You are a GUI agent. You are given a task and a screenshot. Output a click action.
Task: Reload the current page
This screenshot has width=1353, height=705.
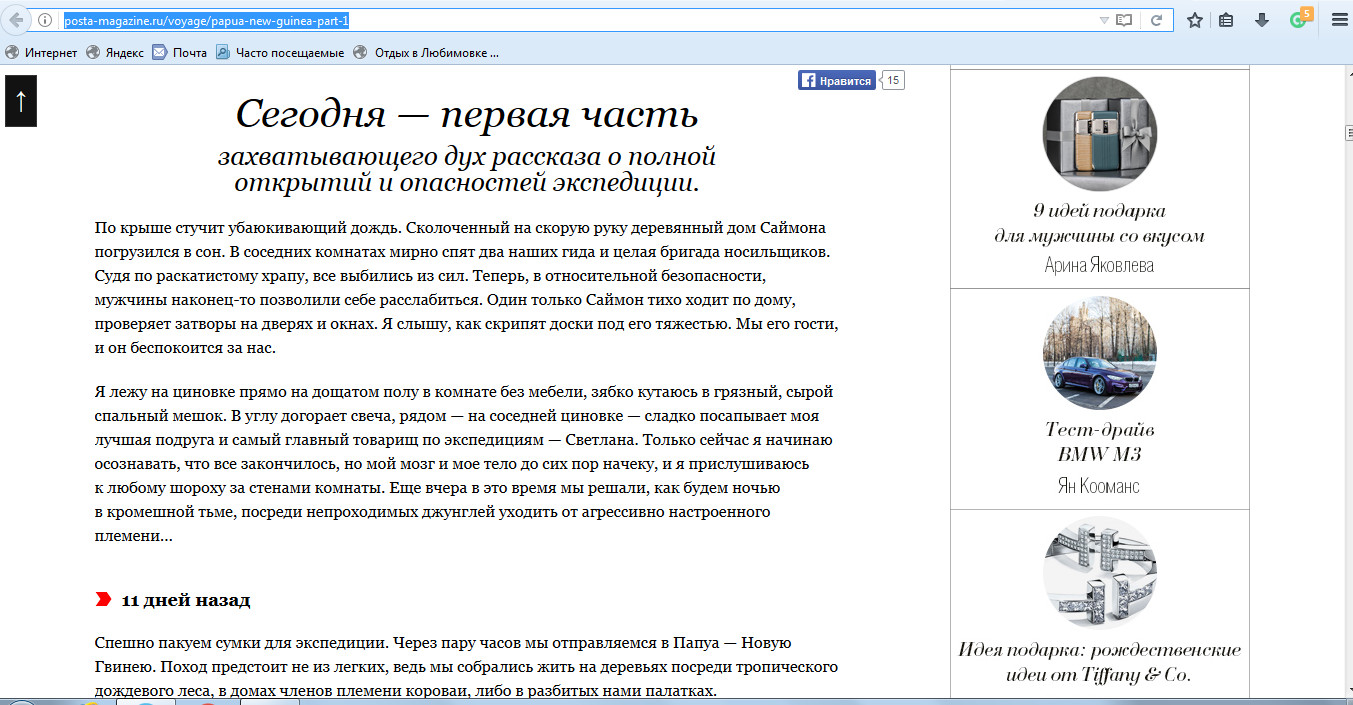(x=1156, y=20)
